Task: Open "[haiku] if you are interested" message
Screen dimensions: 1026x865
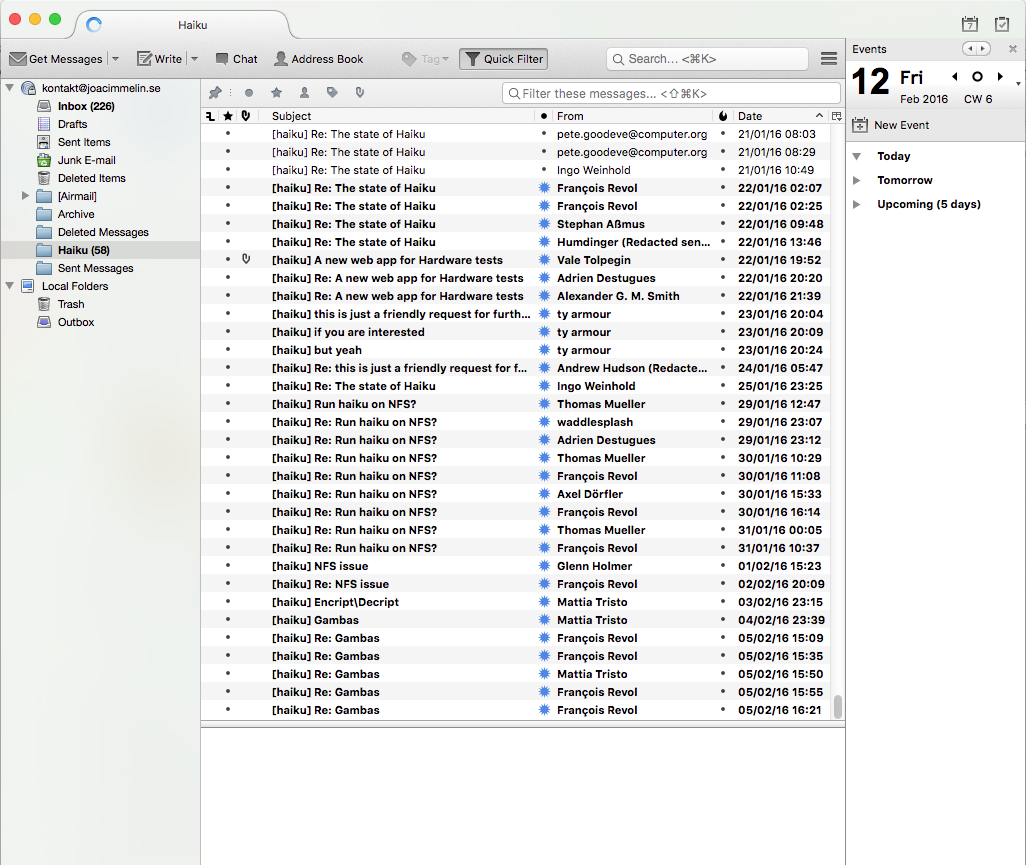Action: (348, 332)
